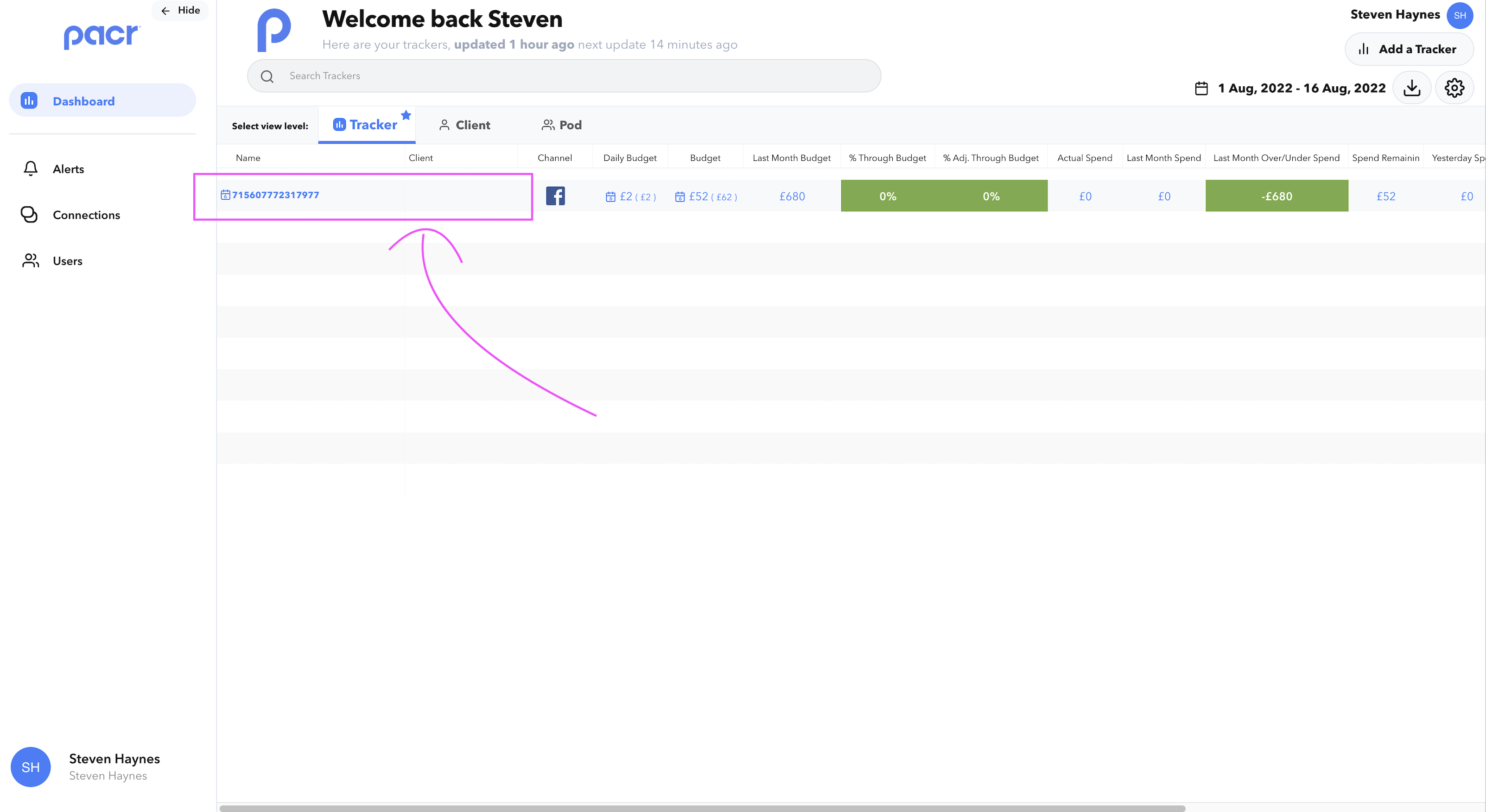Click the pacr logo in sidebar

[102, 36]
